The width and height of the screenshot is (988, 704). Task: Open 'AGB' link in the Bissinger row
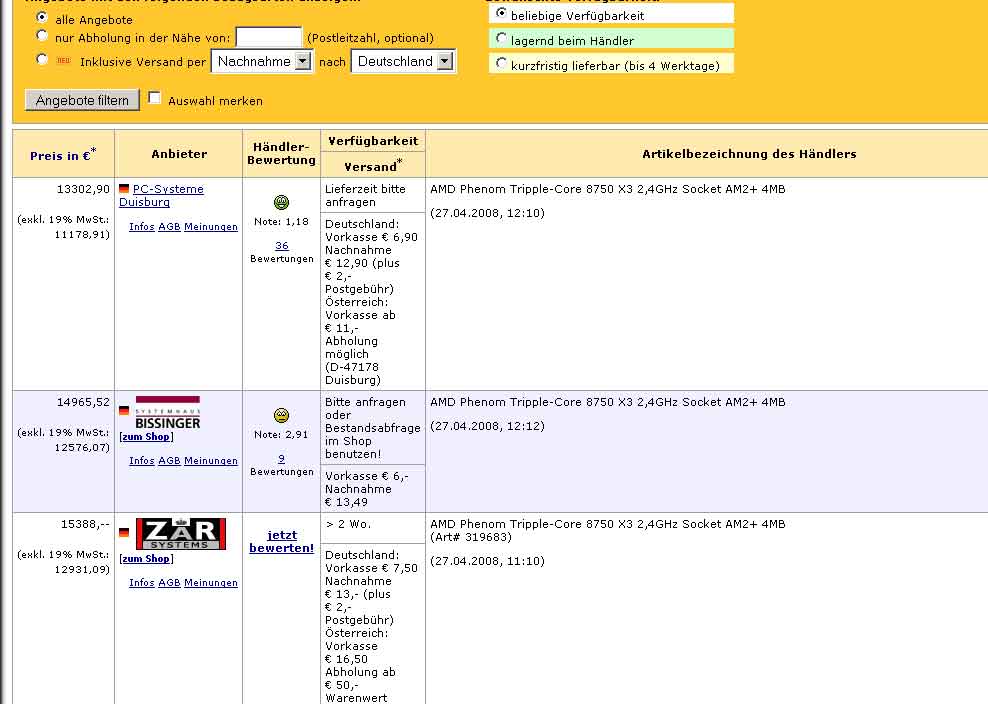[x=169, y=461]
